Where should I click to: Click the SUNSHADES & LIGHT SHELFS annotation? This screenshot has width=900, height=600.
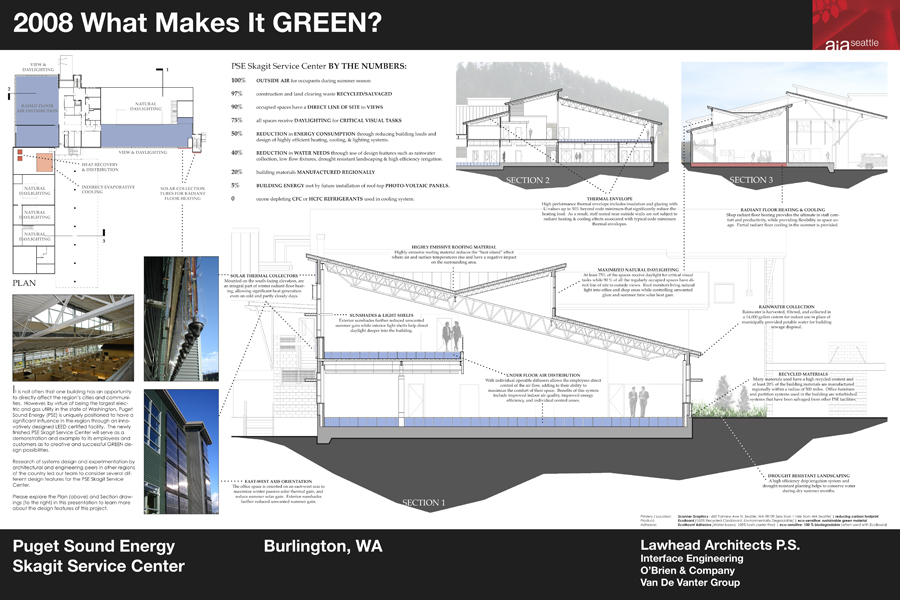point(382,323)
